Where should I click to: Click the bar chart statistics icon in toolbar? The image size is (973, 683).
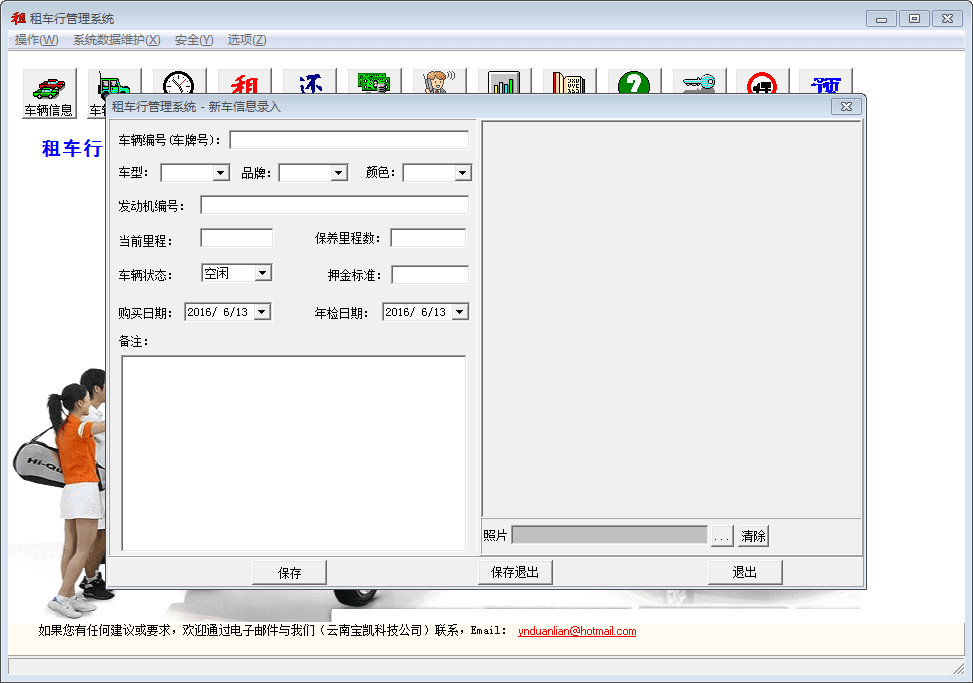click(504, 83)
